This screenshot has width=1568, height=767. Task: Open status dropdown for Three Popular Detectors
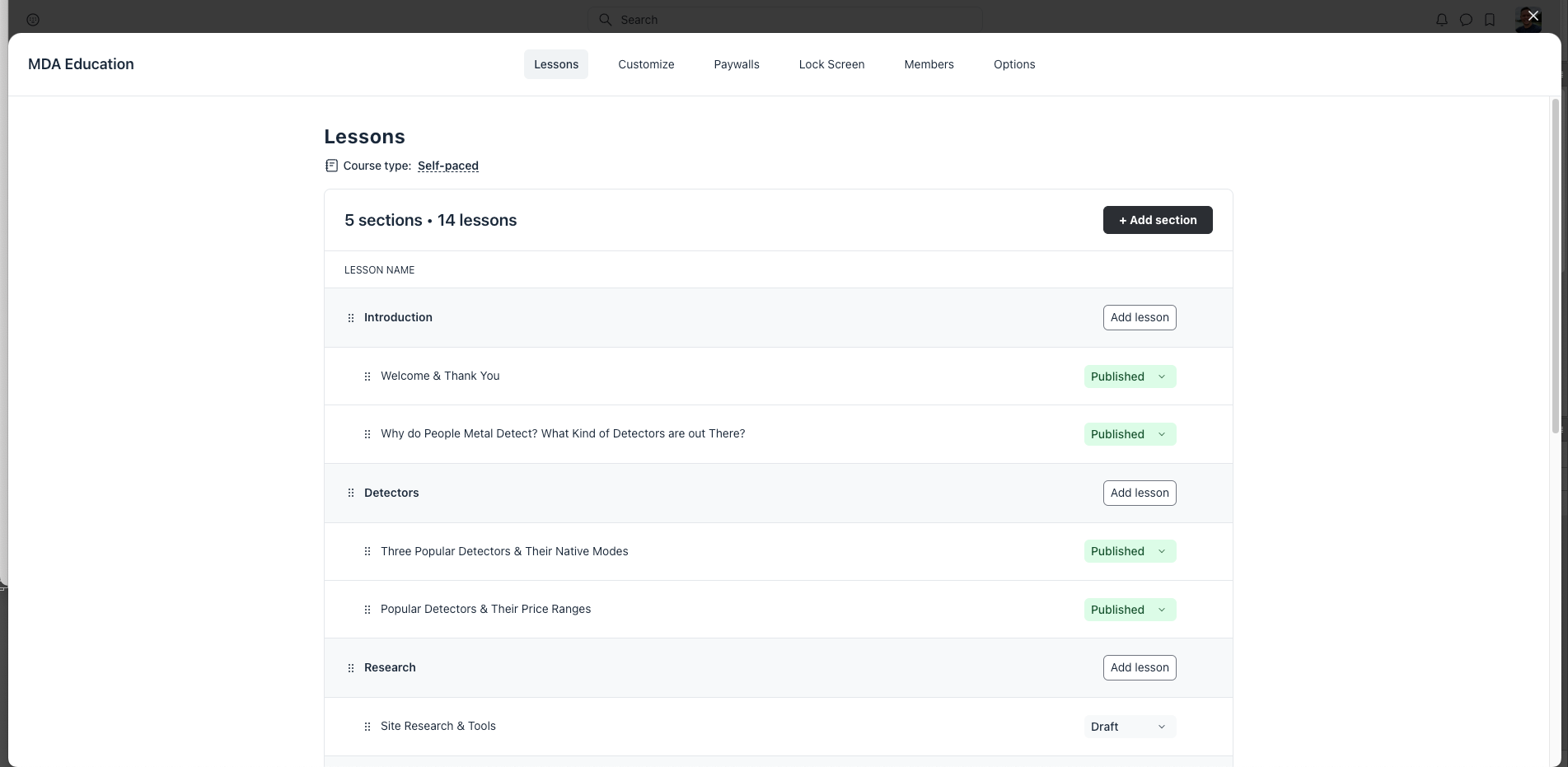click(1130, 551)
